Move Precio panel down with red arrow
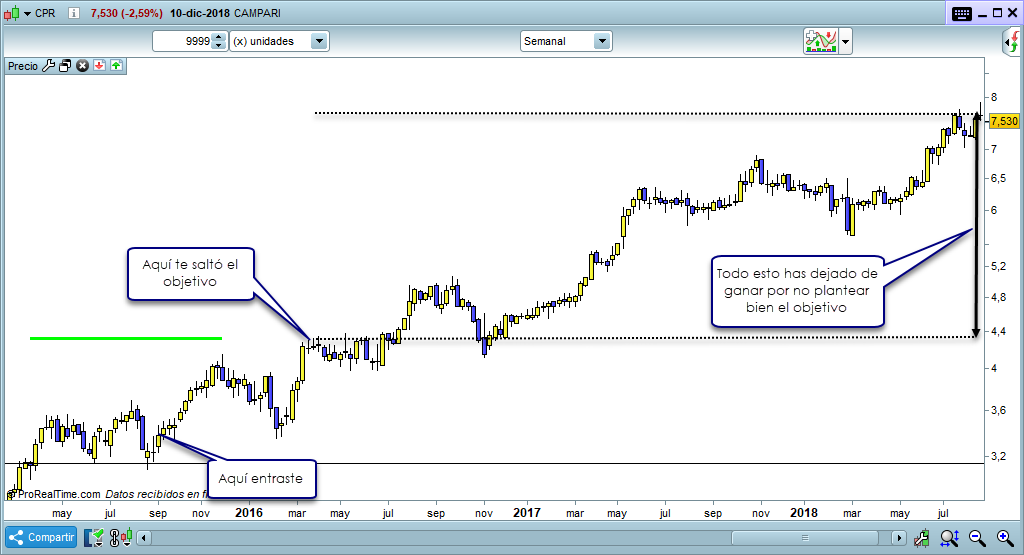The height and width of the screenshot is (555, 1024). [100, 66]
